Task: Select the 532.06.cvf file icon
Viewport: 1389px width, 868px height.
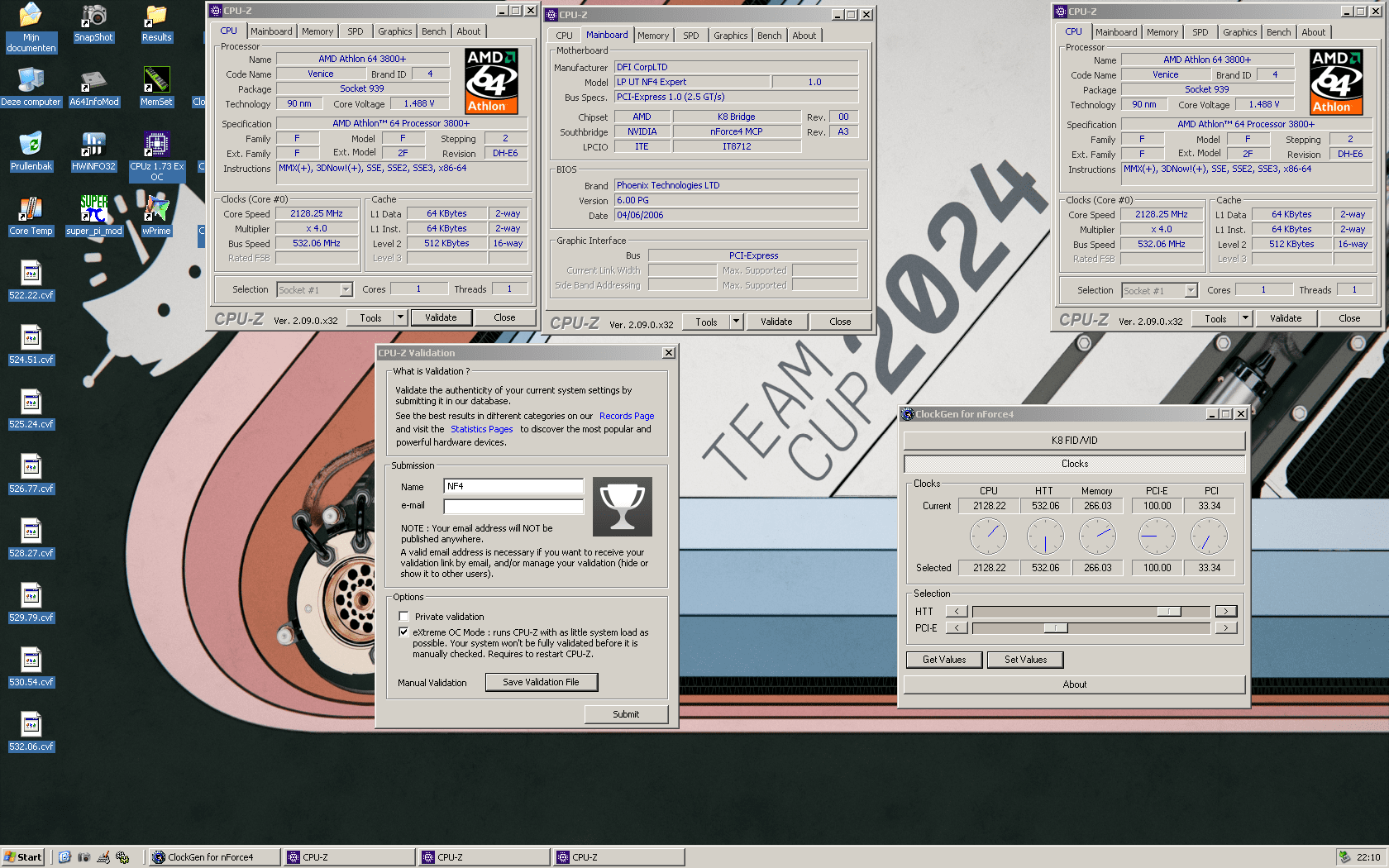Action: (31, 732)
